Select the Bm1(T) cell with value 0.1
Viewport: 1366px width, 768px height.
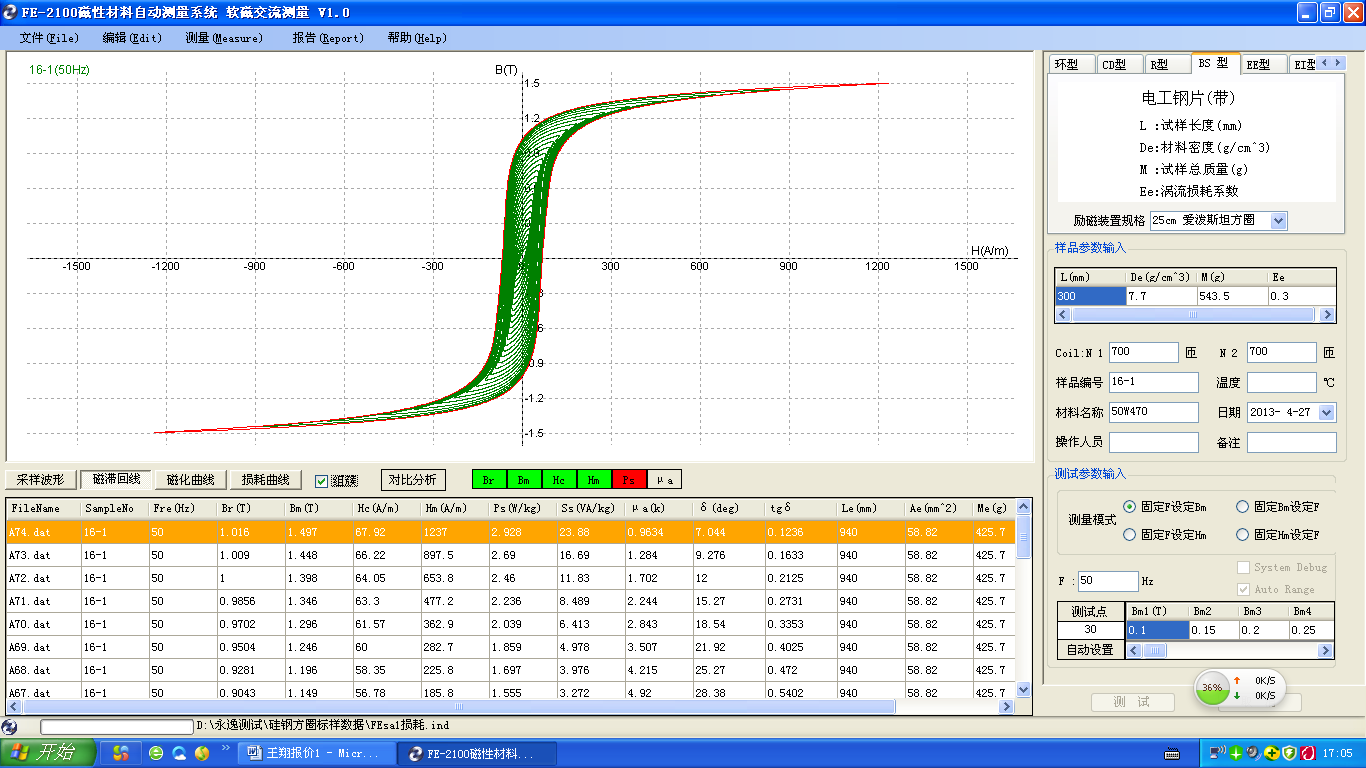1157,630
